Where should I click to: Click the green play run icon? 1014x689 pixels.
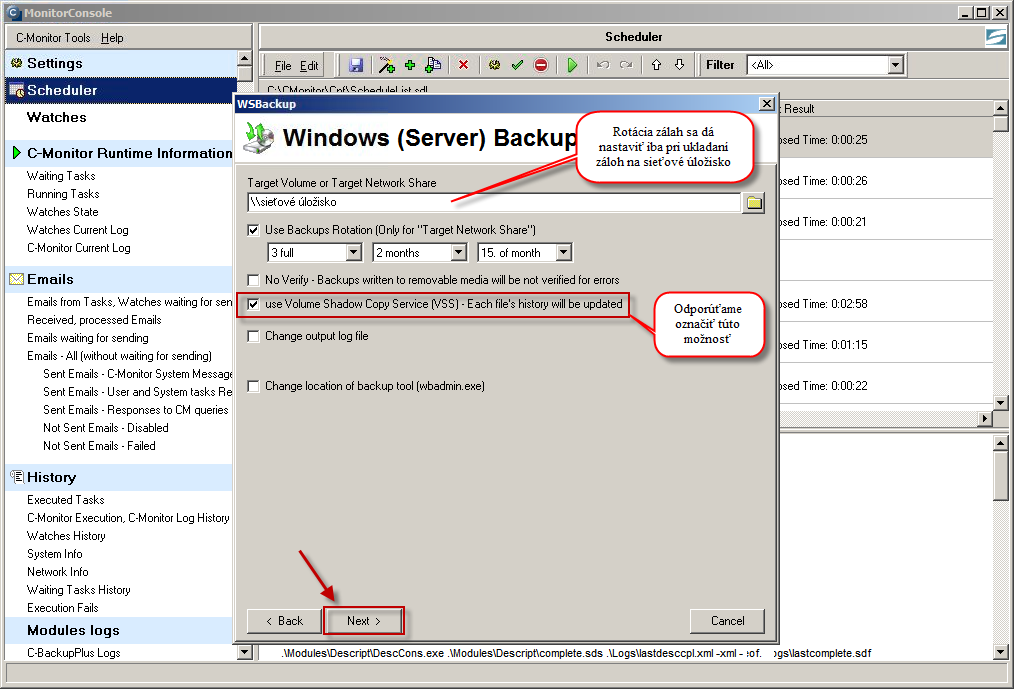(x=572, y=65)
